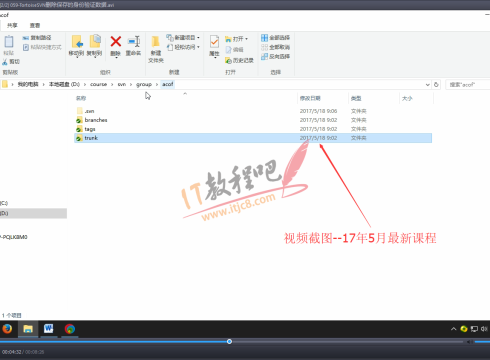
Task: Click Invert selection (反向选择)
Action: [275, 56]
